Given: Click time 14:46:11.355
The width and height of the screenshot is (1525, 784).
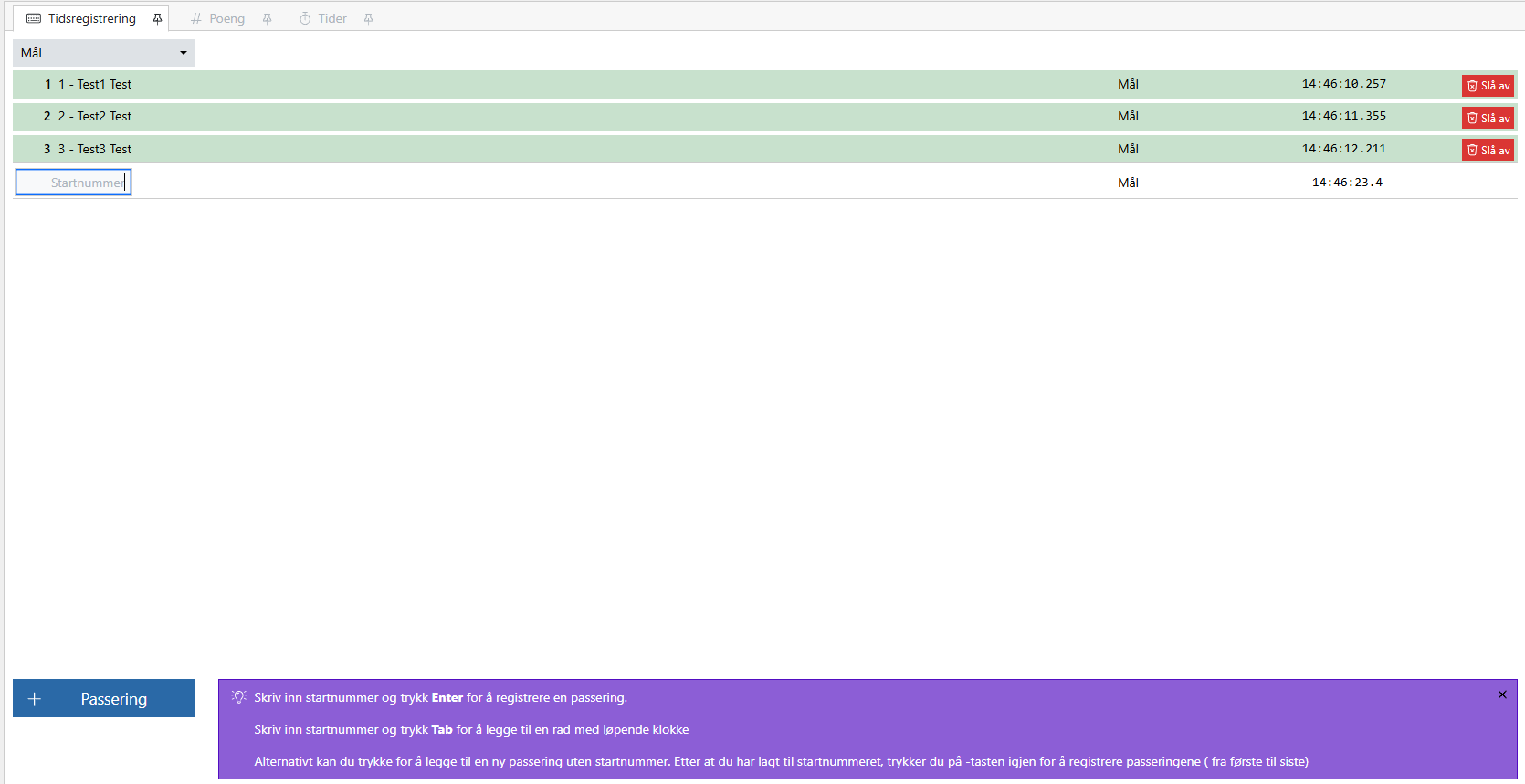Looking at the screenshot, I should point(1343,116).
